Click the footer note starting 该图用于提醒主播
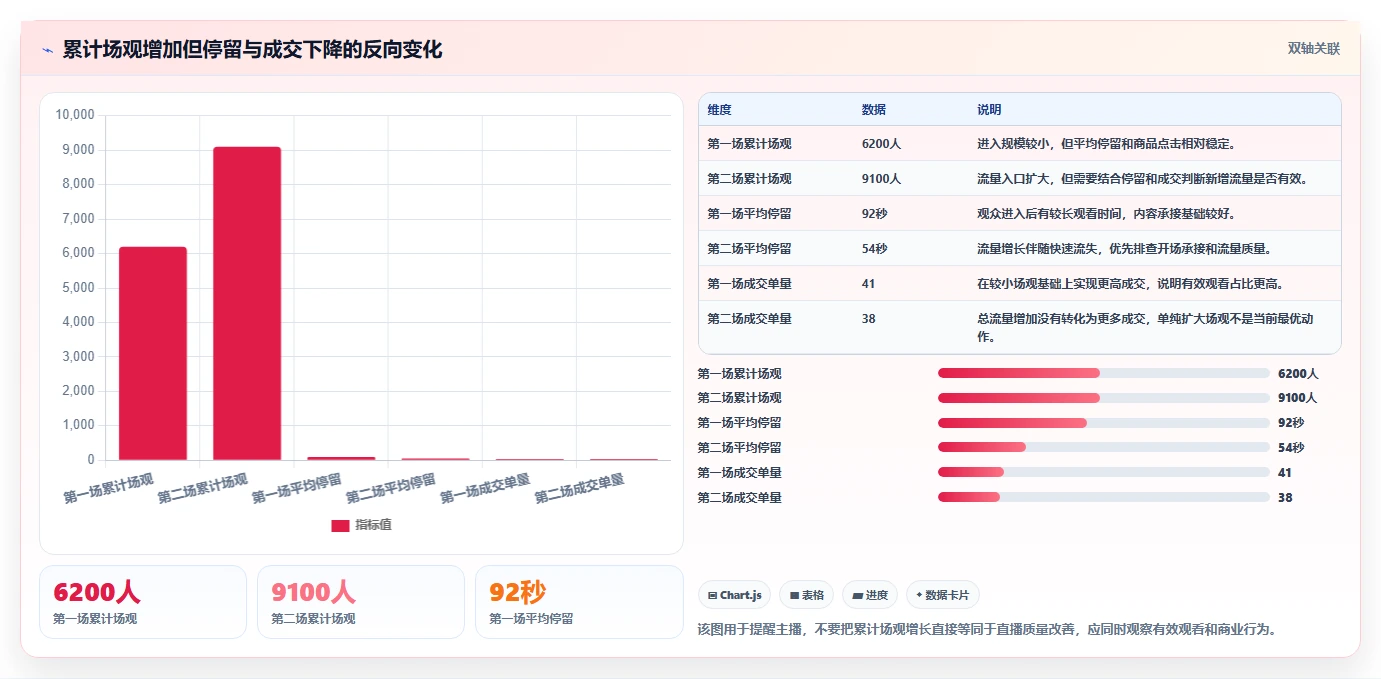The image size is (1381, 679). pos(987,630)
